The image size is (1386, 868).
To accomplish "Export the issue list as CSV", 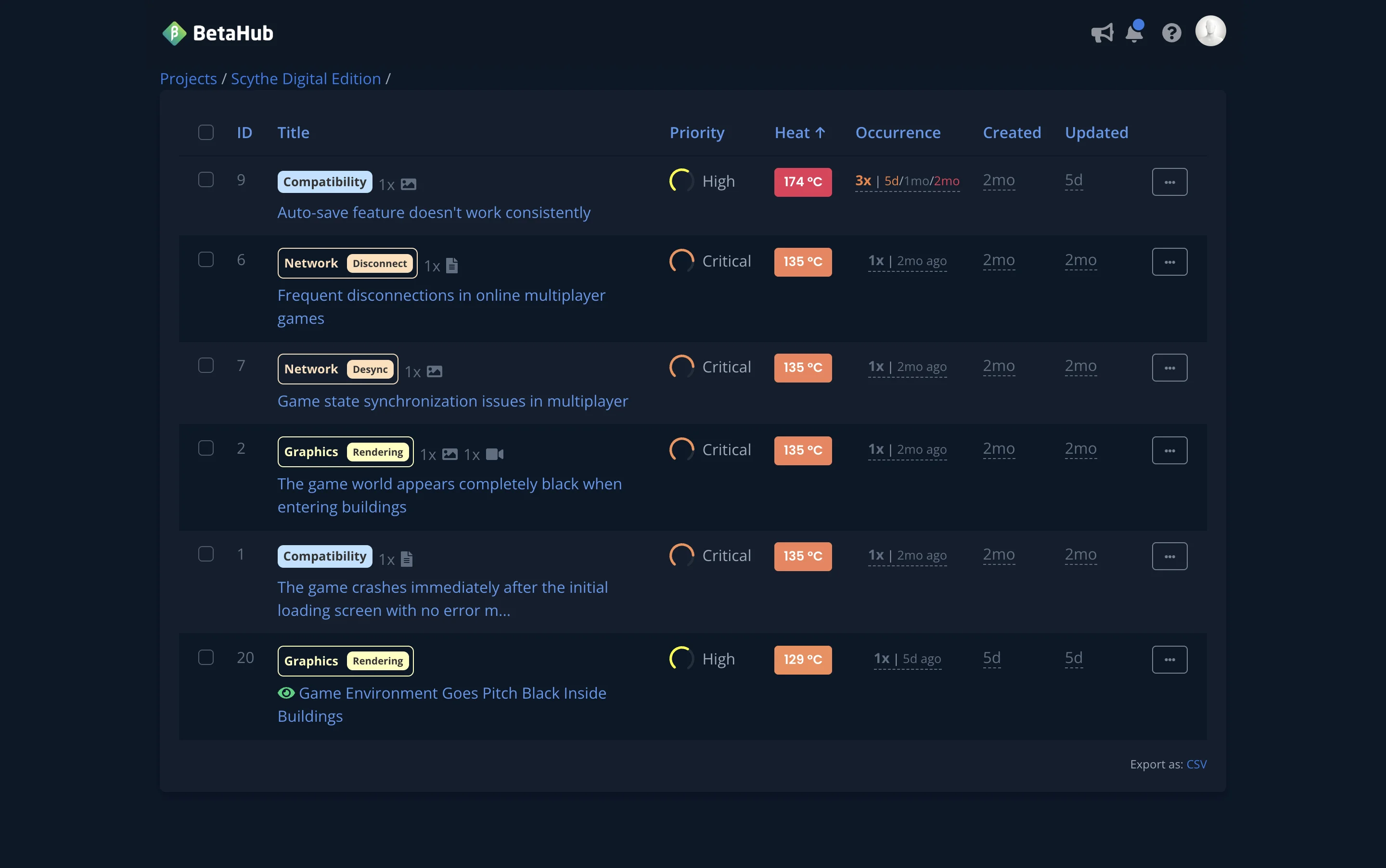I will [1196, 764].
